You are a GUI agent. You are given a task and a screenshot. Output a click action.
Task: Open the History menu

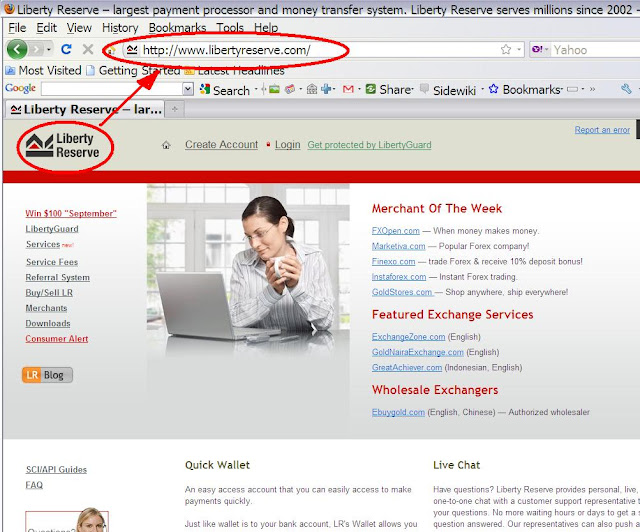120,28
